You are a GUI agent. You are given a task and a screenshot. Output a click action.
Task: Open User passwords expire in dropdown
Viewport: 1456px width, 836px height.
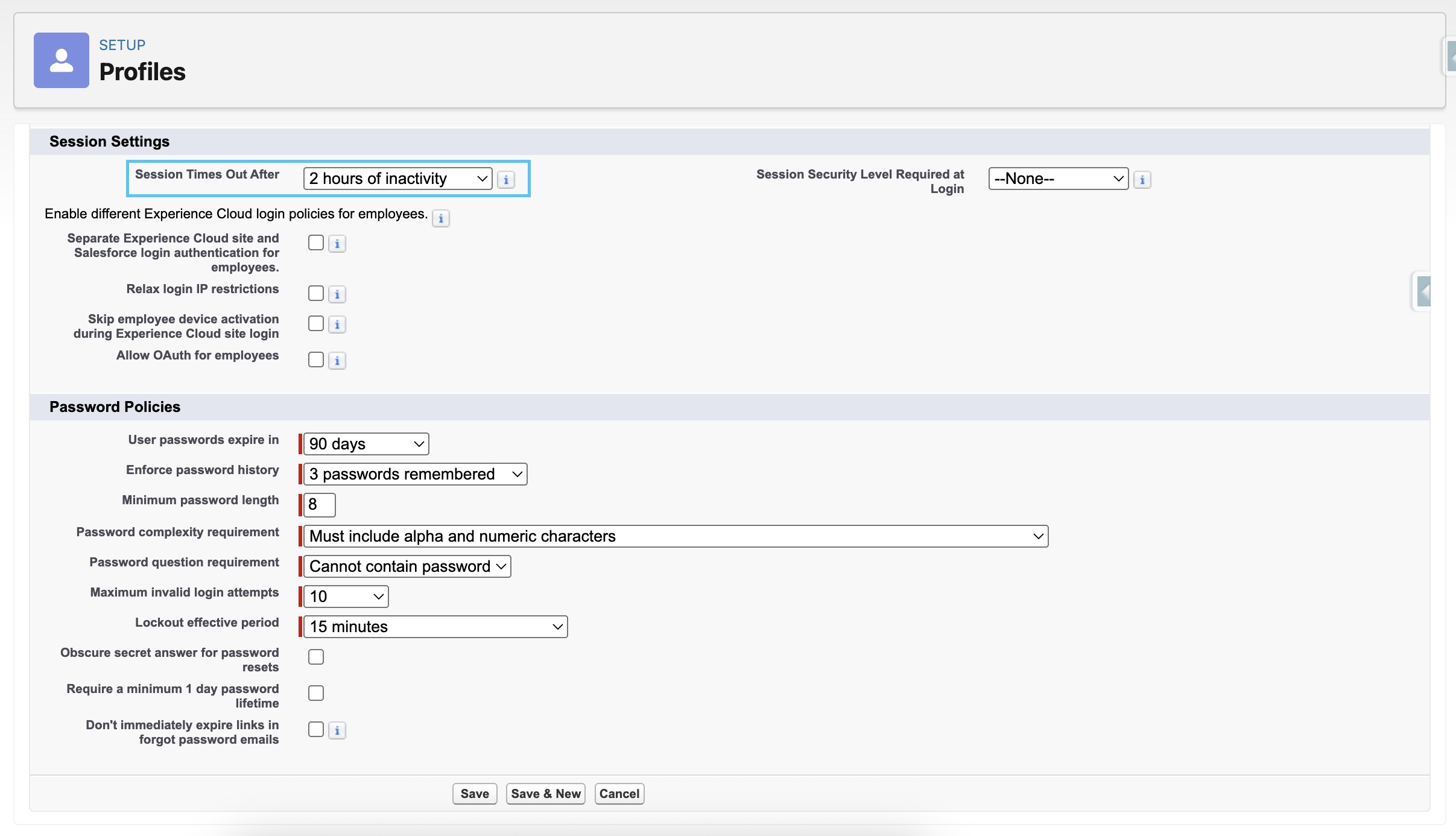point(366,444)
